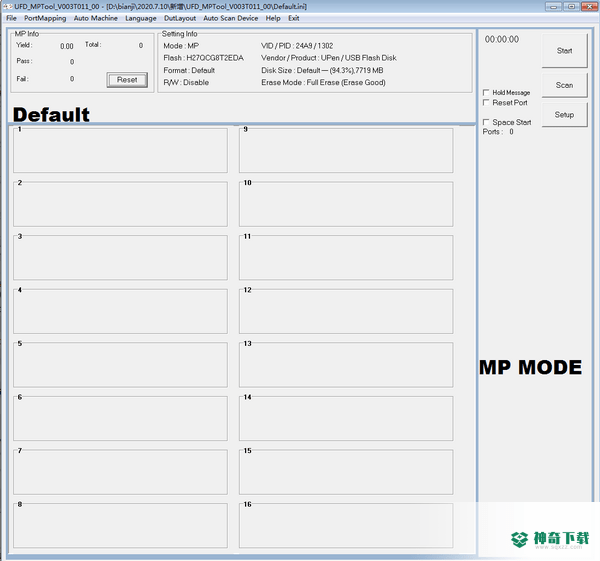Open the Setup button
Viewport: 600px width, 561px height.
[564, 114]
